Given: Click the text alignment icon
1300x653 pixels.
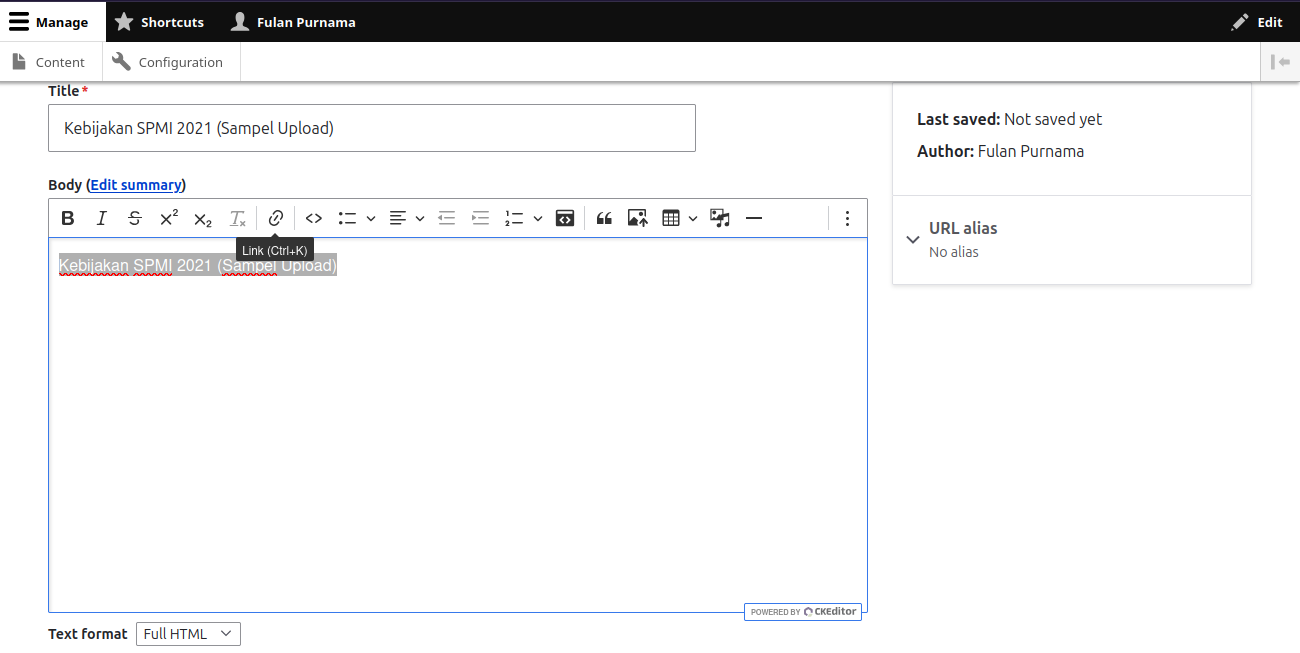Looking at the screenshot, I should pyautogui.click(x=398, y=218).
